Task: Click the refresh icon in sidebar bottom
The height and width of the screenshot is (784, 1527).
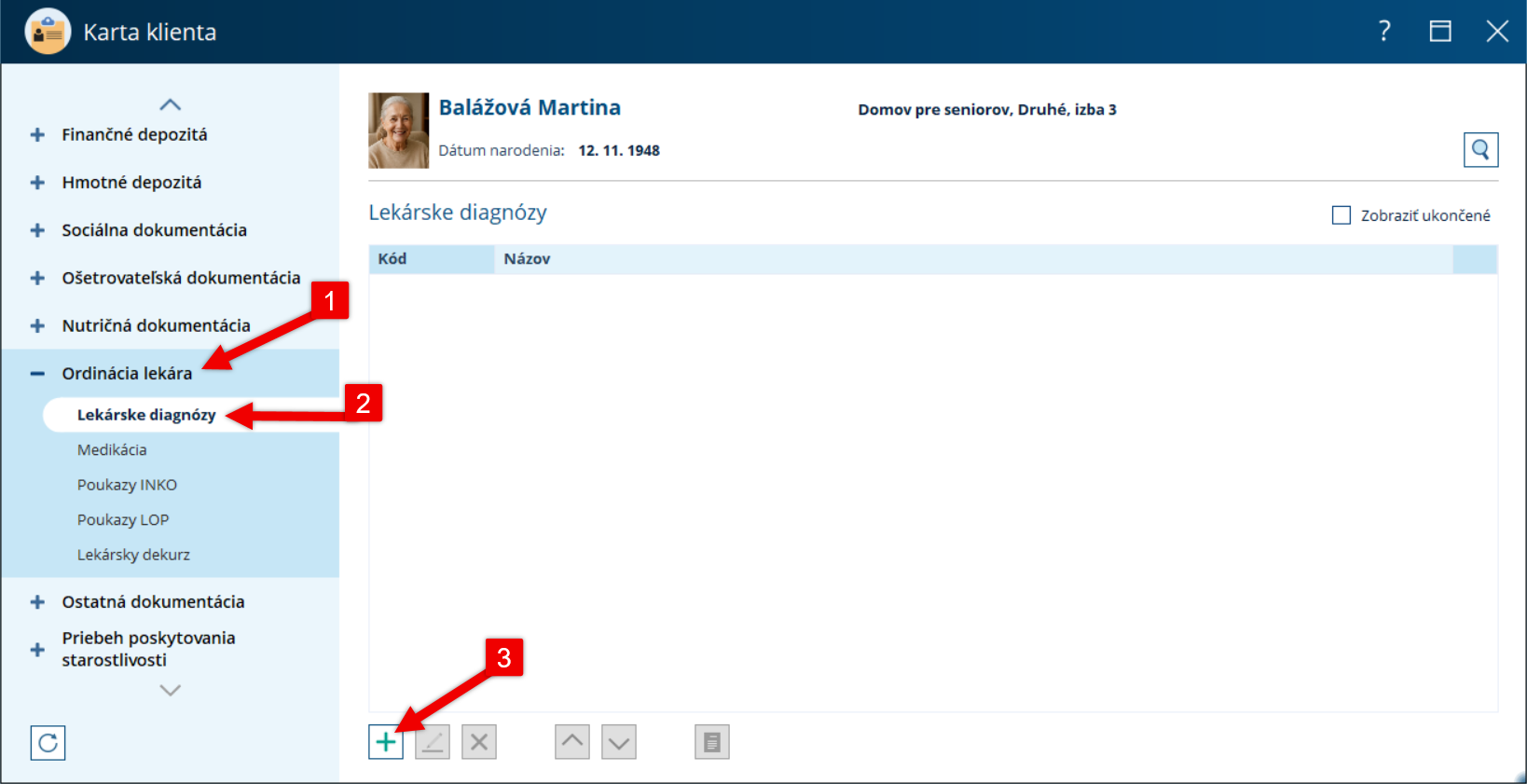Action: coord(48,743)
